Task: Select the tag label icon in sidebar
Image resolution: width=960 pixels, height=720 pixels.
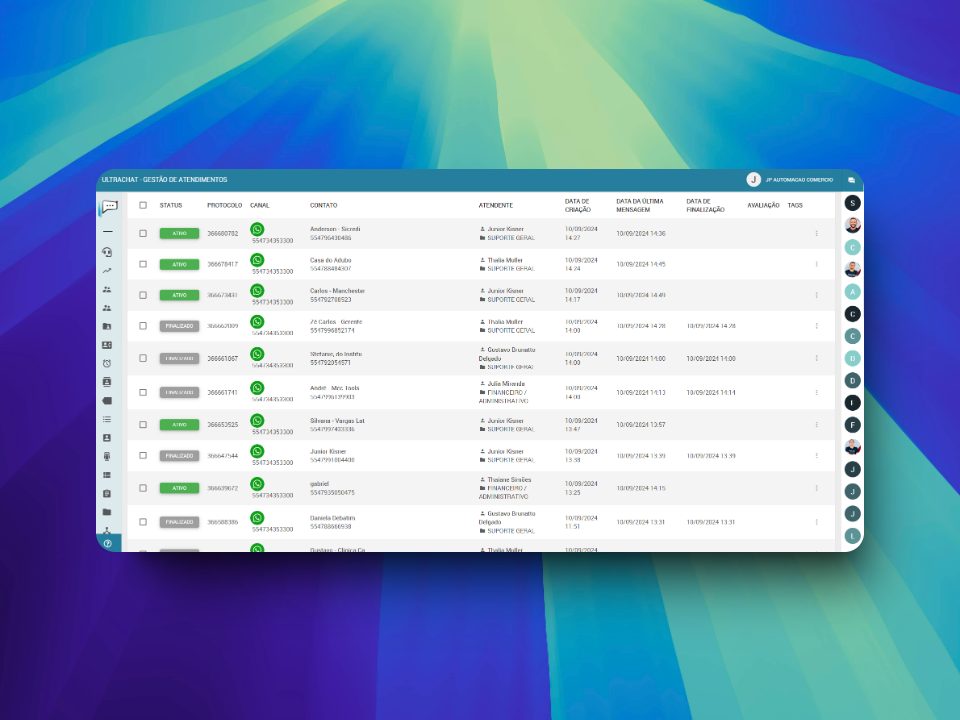Action: pos(107,401)
